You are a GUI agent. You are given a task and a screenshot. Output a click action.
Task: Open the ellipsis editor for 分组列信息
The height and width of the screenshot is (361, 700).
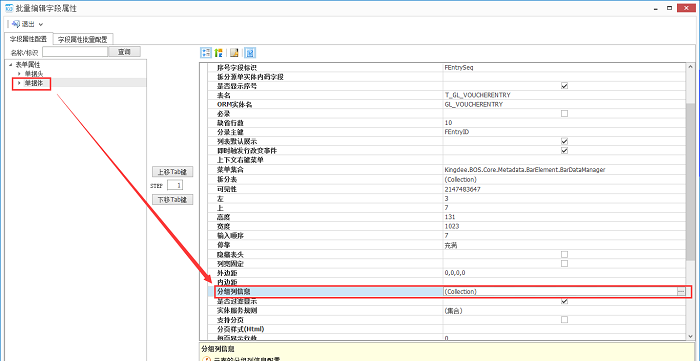[x=681, y=291]
